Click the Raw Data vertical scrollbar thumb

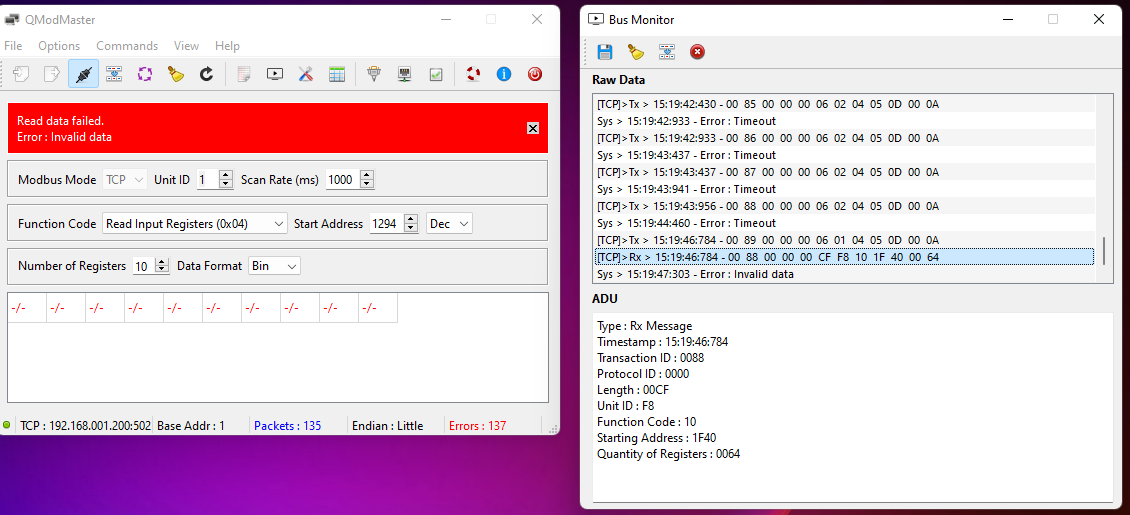pyautogui.click(x=1103, y=250)
